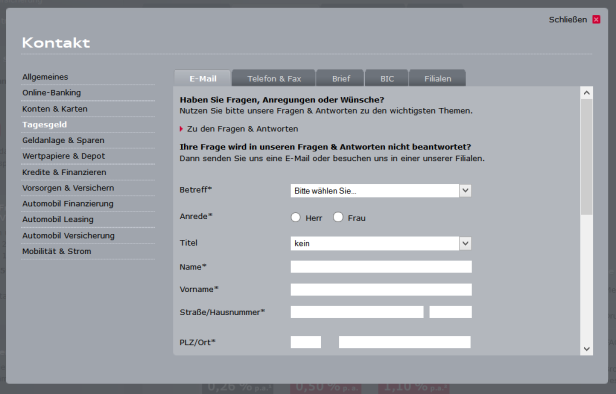
Task: Click the Betreff* label
Action: pos(196,190)
